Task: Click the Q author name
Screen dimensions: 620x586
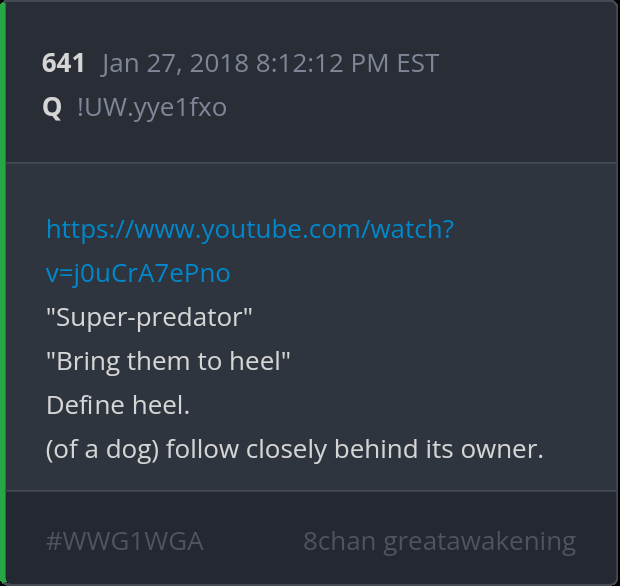Action: click(52, 108)
